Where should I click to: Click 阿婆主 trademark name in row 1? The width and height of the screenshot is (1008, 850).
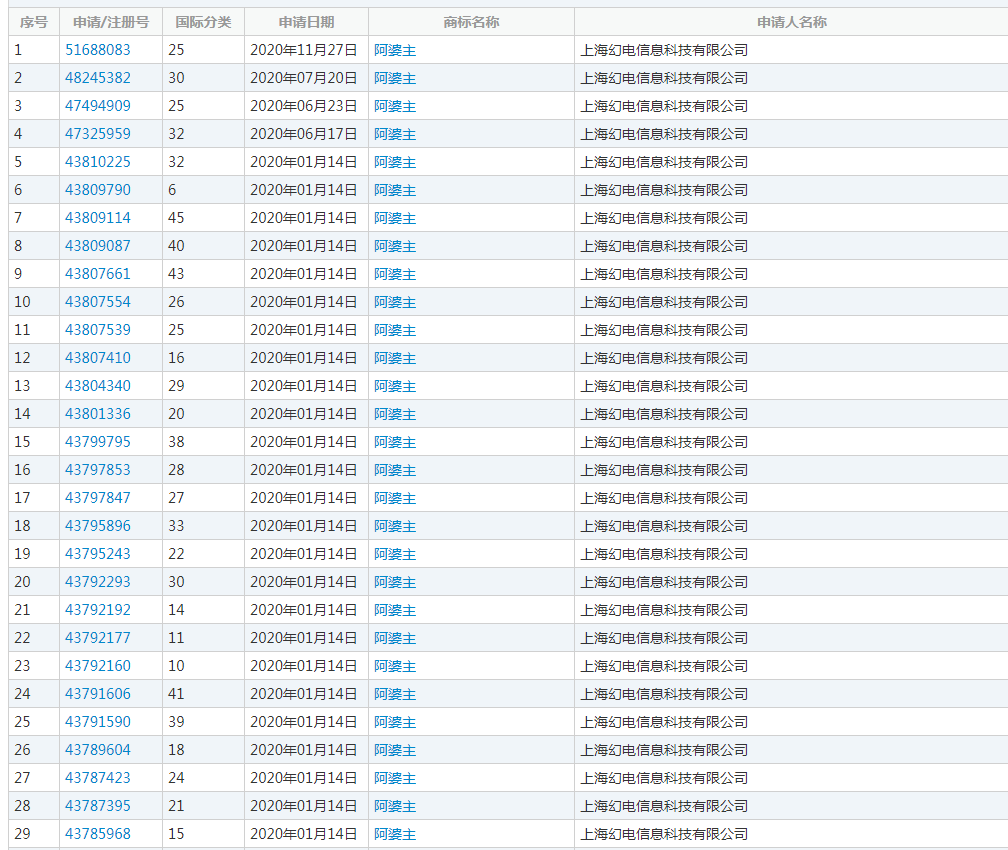395,50
